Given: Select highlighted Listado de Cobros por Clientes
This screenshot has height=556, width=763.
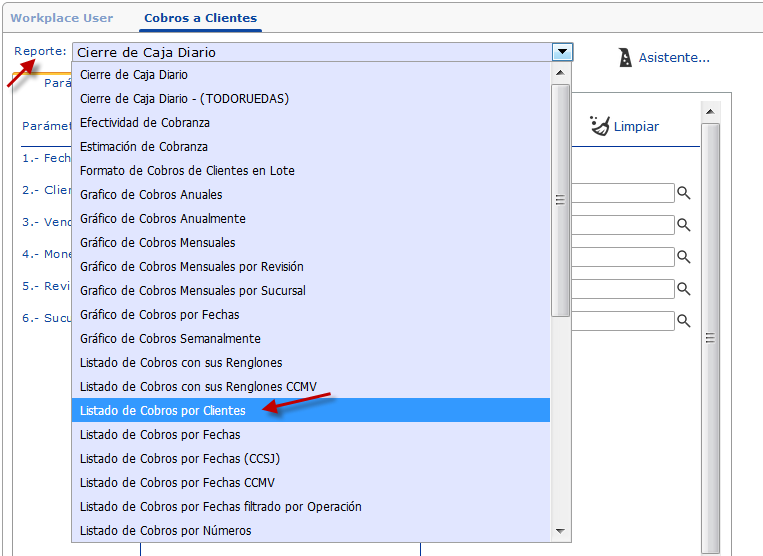Looking at the screenshot, I should 311,411.
